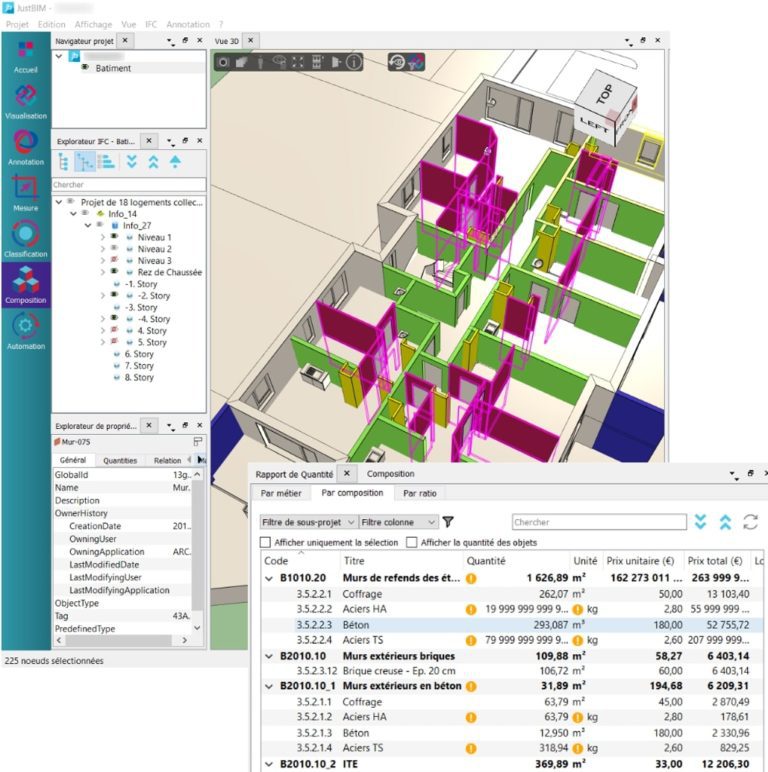Enable 'Afficher uniquement la sélection' checkbox

coord(265,542)
